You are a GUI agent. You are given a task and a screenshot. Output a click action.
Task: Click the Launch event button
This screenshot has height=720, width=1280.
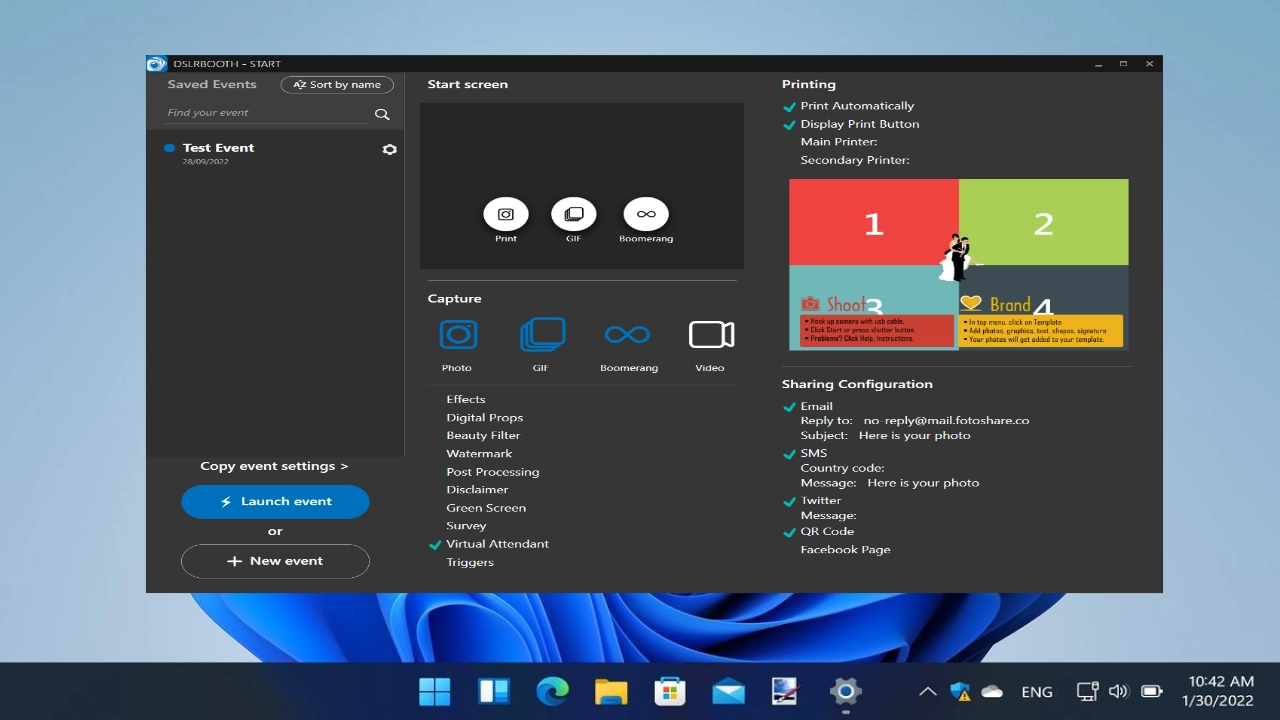tap(275, 502)
